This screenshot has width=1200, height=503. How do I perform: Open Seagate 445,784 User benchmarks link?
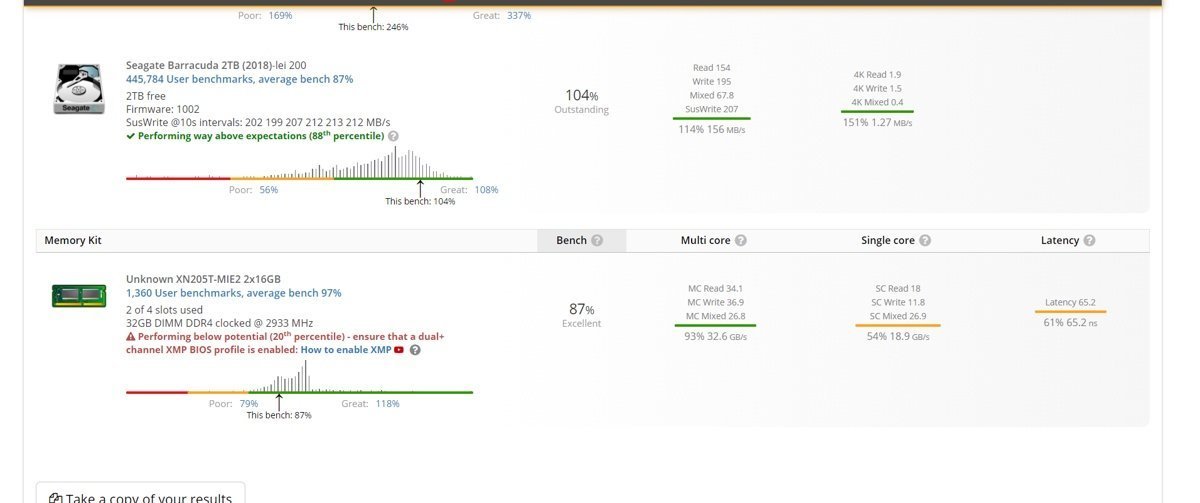pyautogui.click(x=239, y=79)
